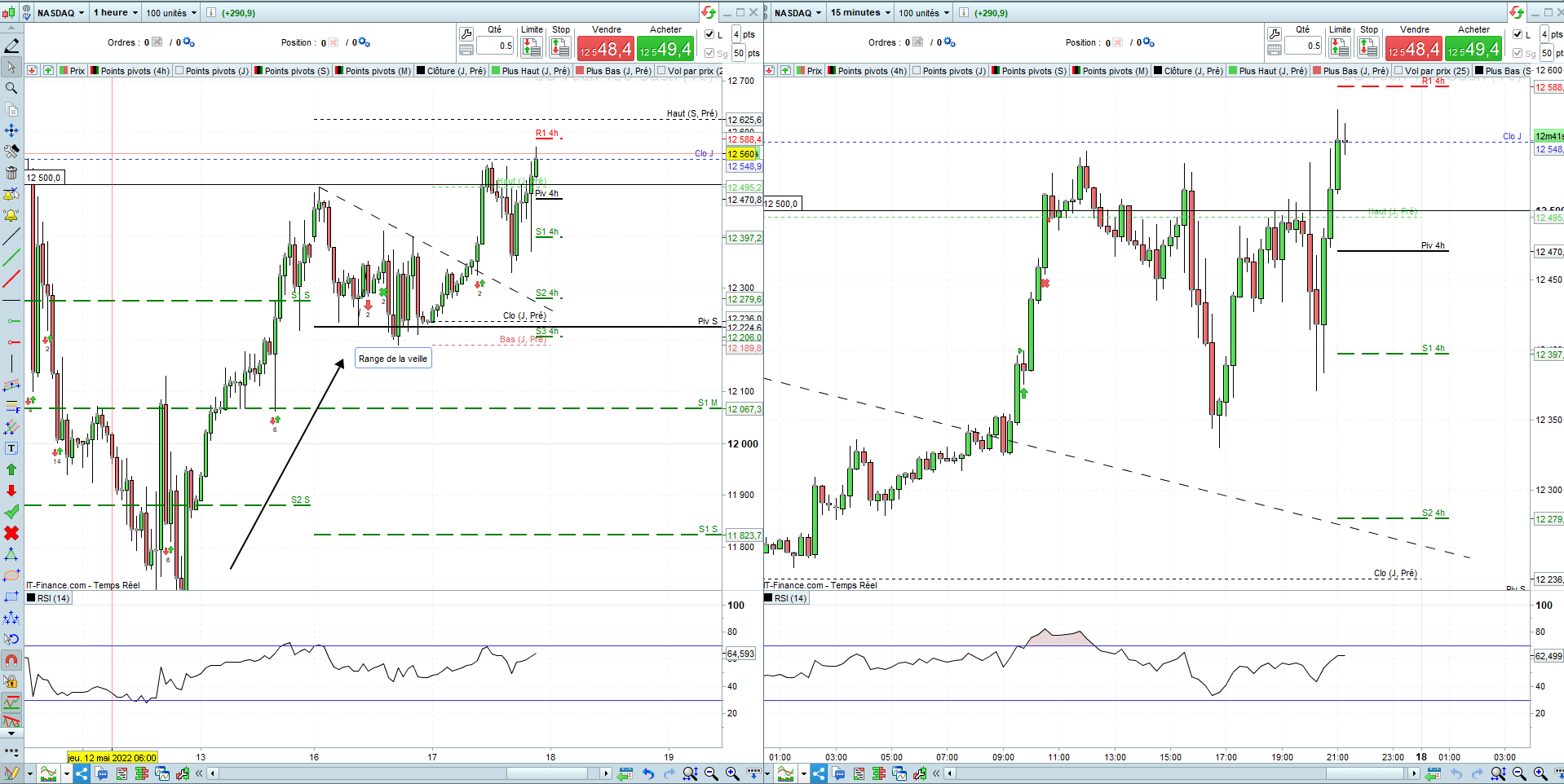Insert a red down arrow marker
1564x784 pixels.
[11, 491]
